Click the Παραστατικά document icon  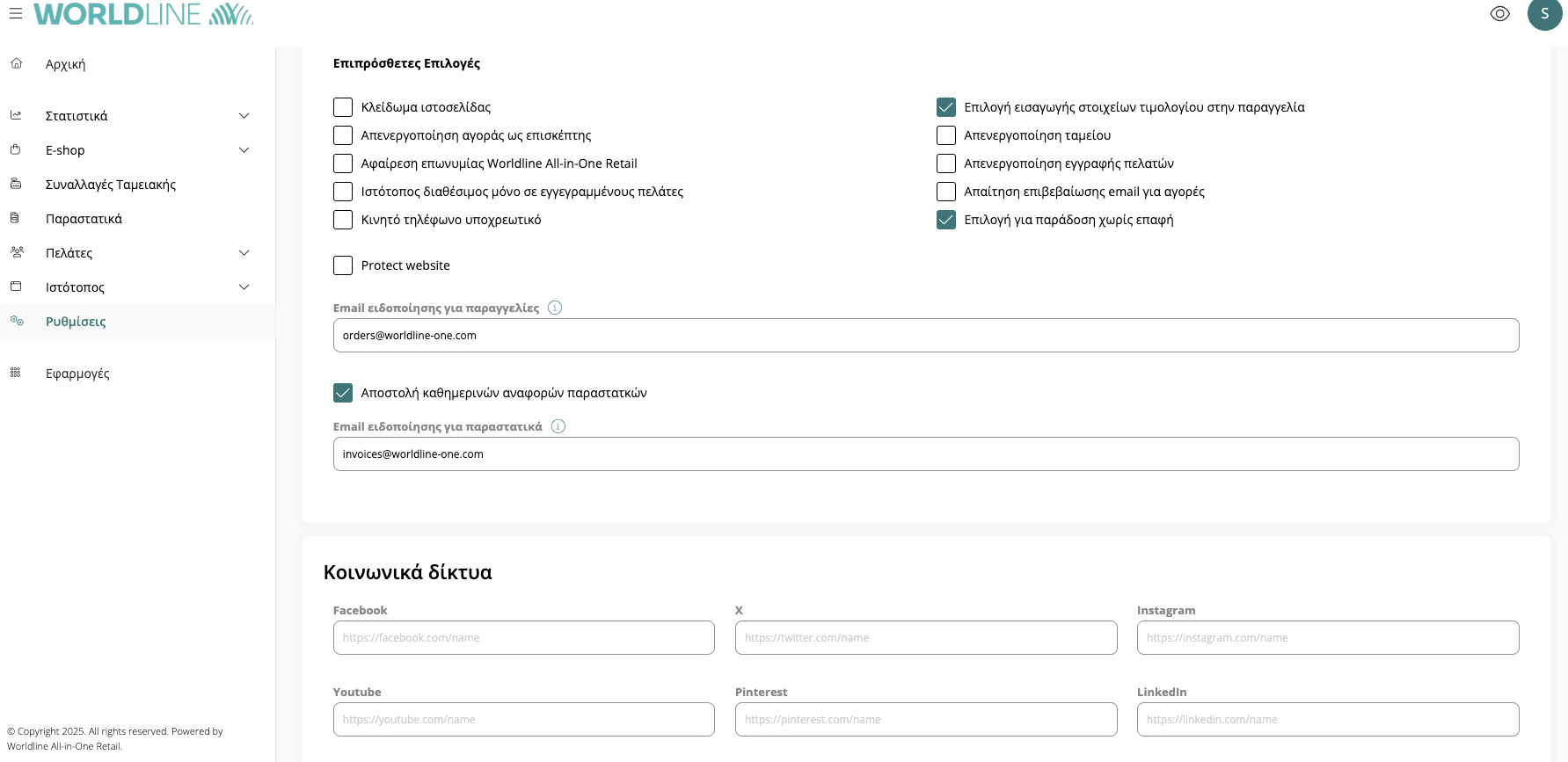15,218
